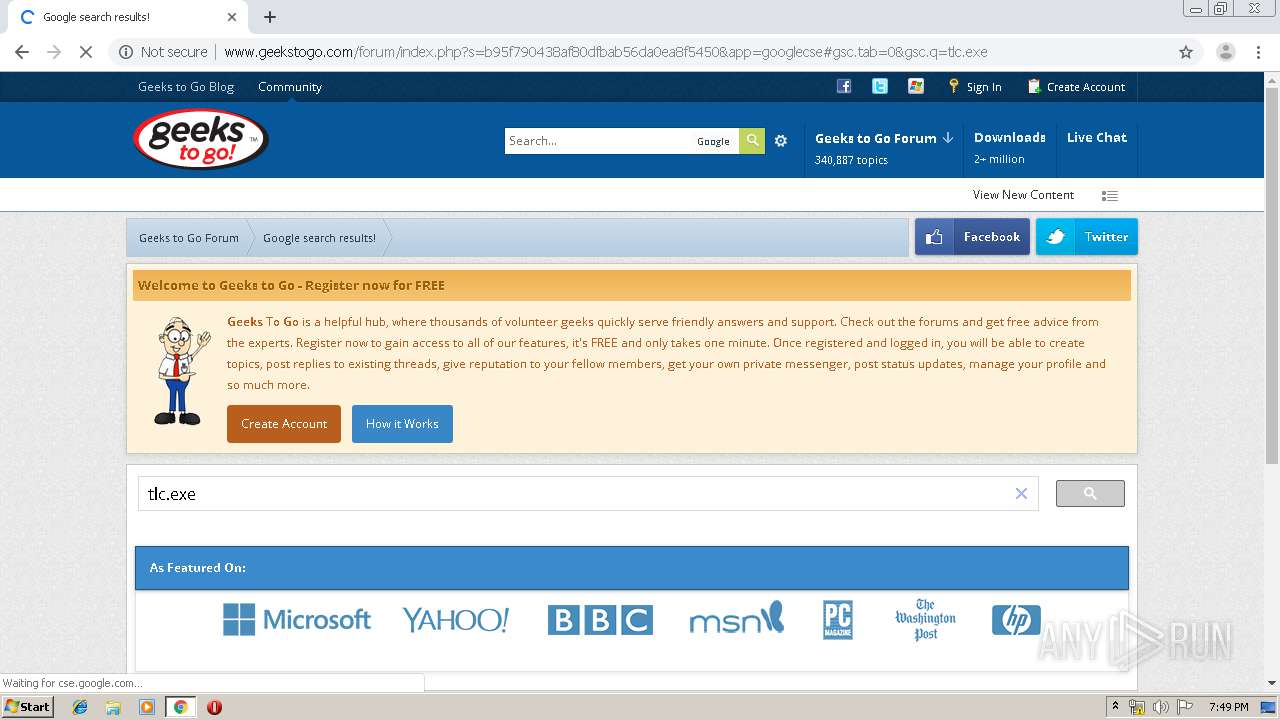The width and height of the screenshot is (1280, 720).
Task: Click the top site search input field
Action: (x=598, y=141)
